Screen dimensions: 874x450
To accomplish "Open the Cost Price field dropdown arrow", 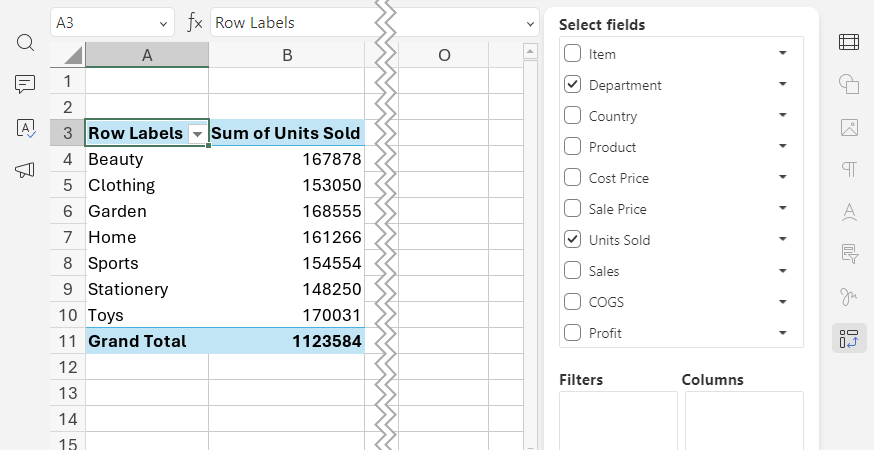I will click(783, 177).
